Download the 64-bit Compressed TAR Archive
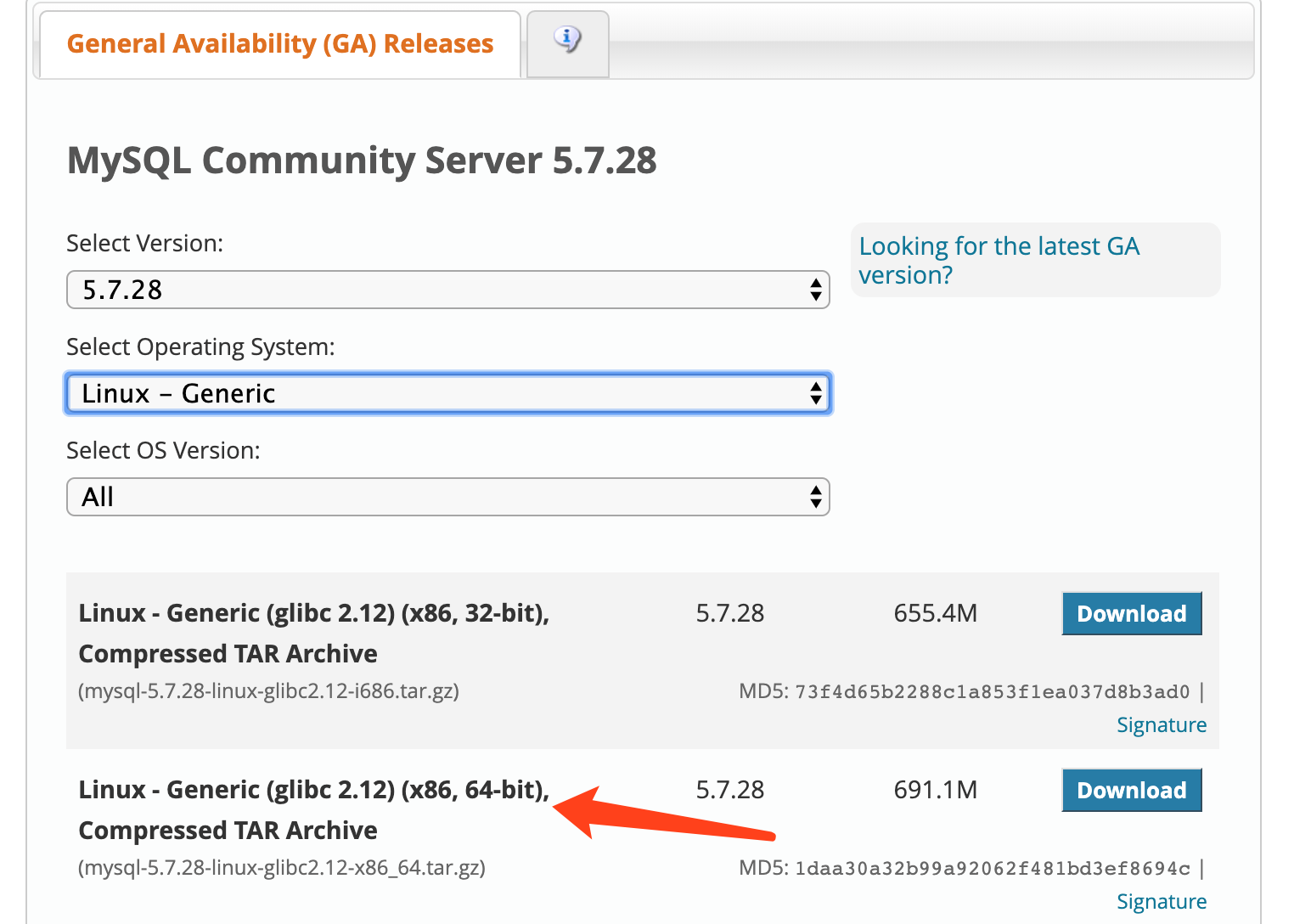Screen dimensions: 1311x924 1132,790
